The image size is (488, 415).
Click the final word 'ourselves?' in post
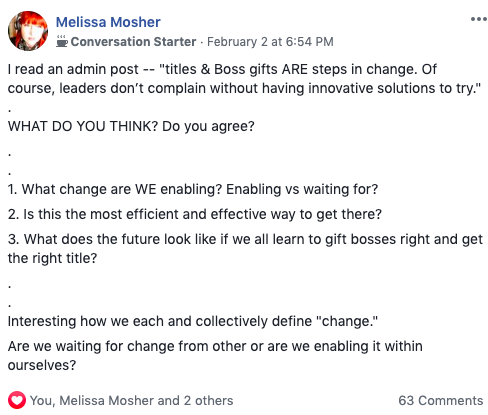pyautogui.click(x=42, y=365)
